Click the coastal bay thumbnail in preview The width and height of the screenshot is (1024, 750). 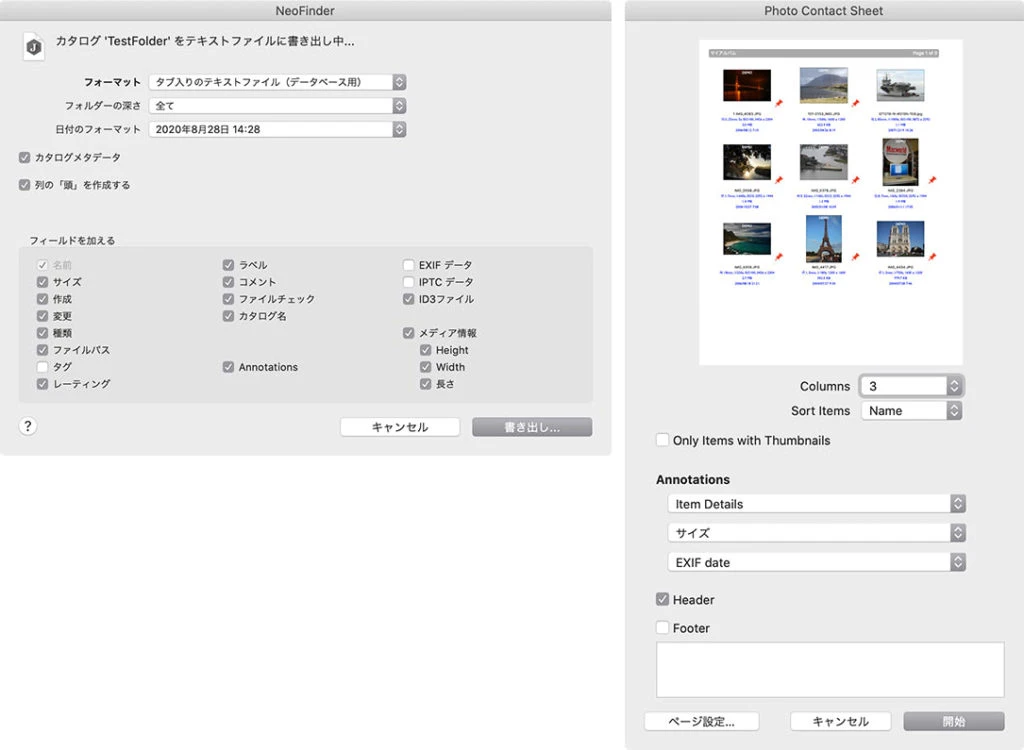(x=747, y=239)
